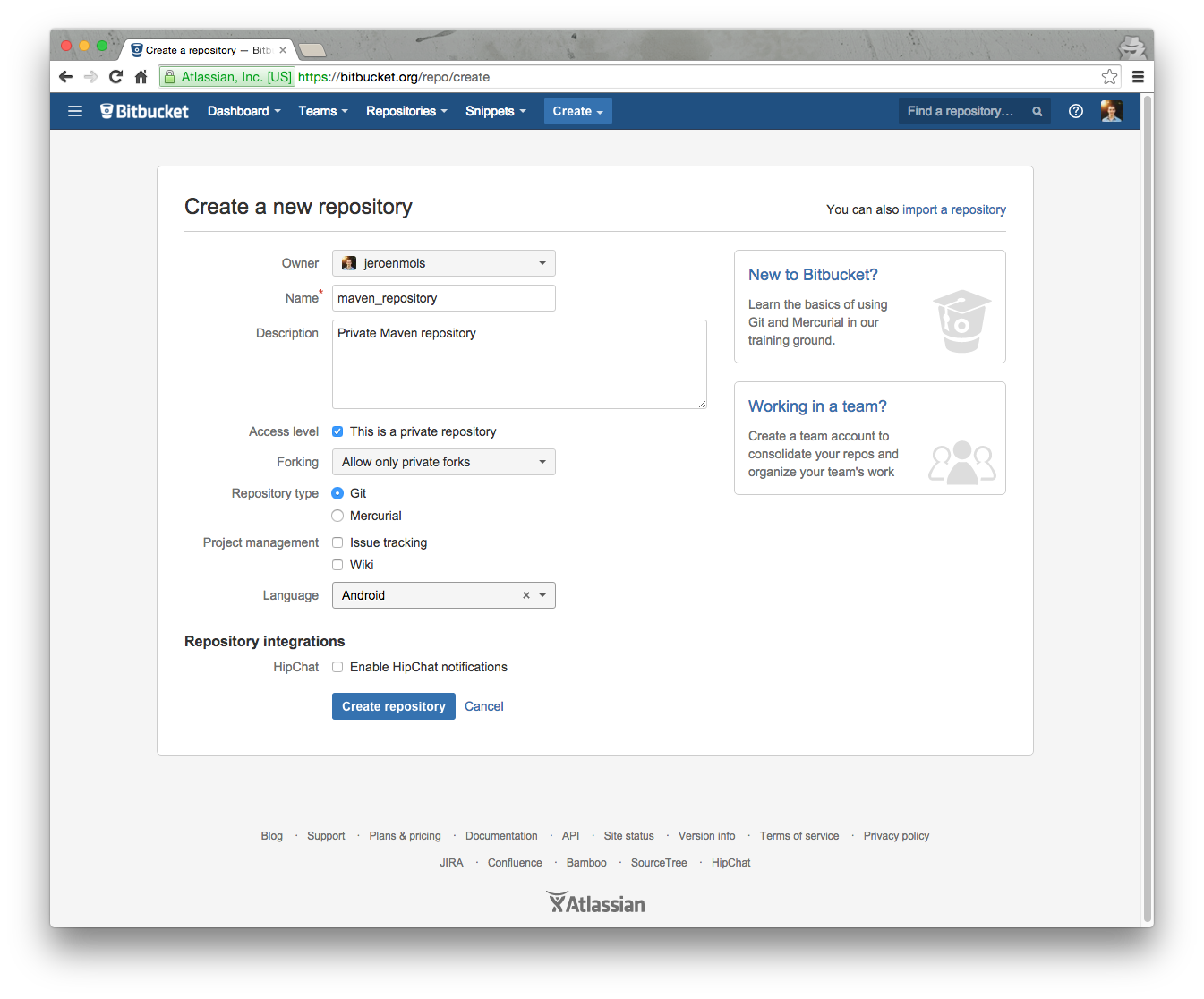Open Bitbucket sidebar hamburger icon
The width and height of the screenshot is (1204, 999).
[x=75, y=111]
